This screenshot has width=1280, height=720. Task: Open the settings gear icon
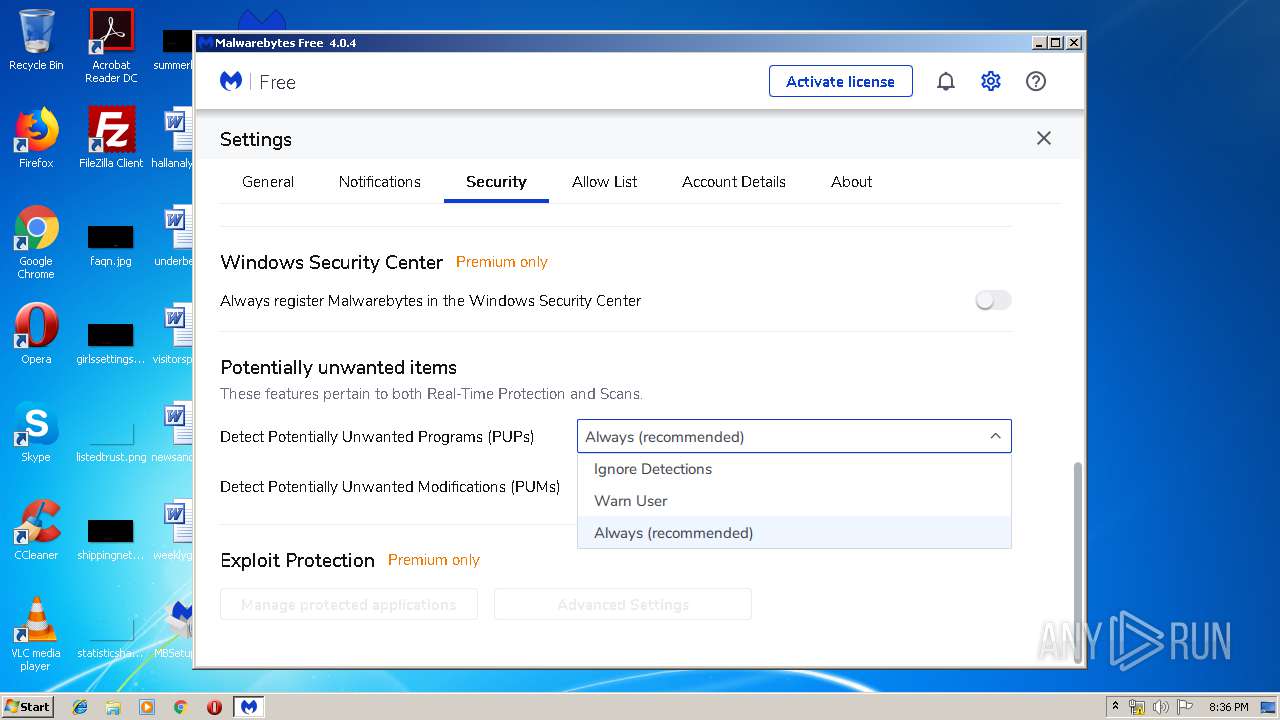tap(990, 82)
